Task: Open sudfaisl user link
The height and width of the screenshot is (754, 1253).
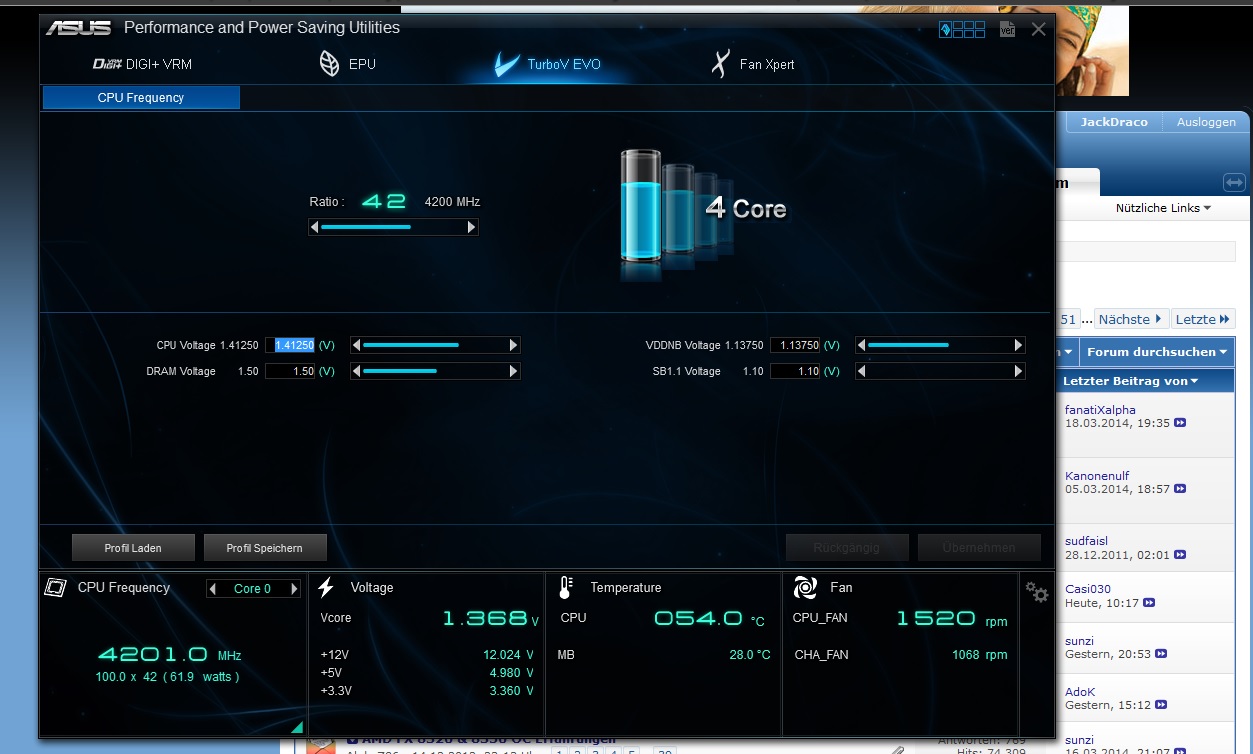Action: (x=1086, y=541)
